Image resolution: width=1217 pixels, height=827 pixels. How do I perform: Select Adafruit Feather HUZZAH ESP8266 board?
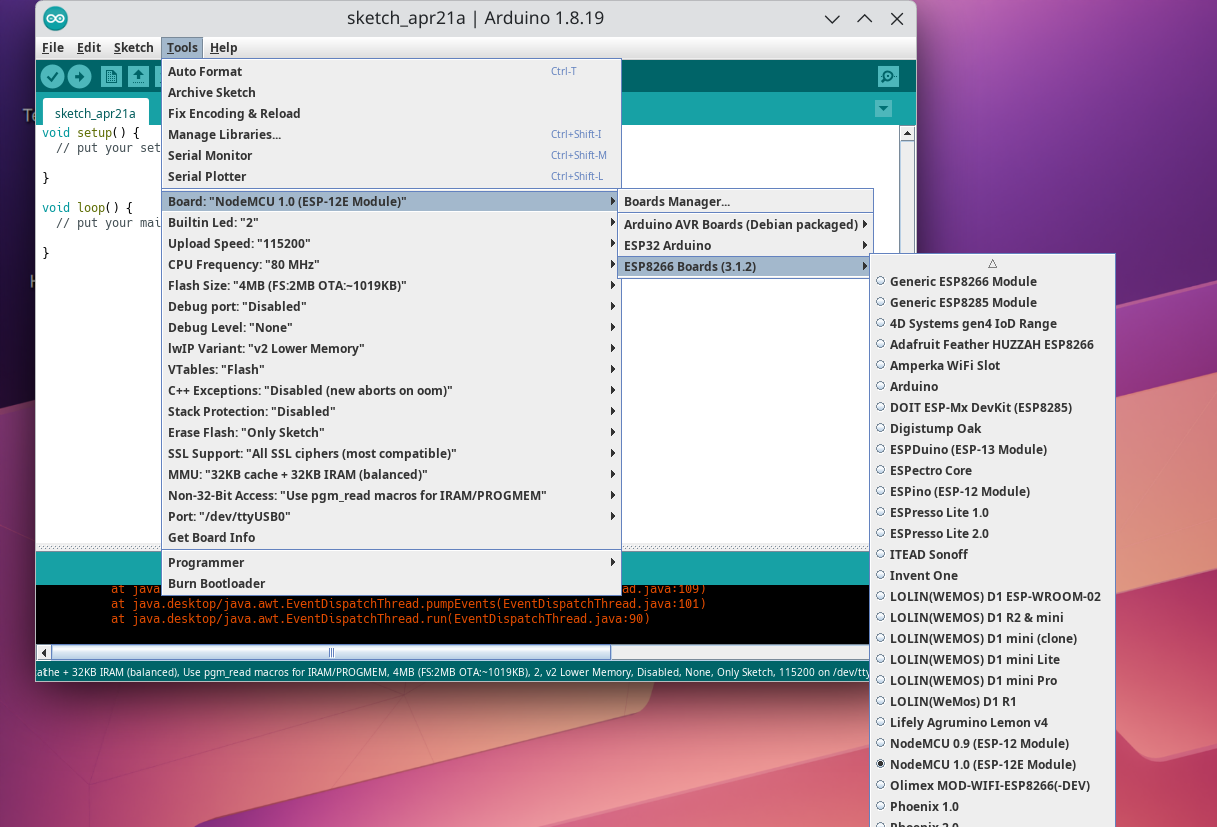(992, 344)
